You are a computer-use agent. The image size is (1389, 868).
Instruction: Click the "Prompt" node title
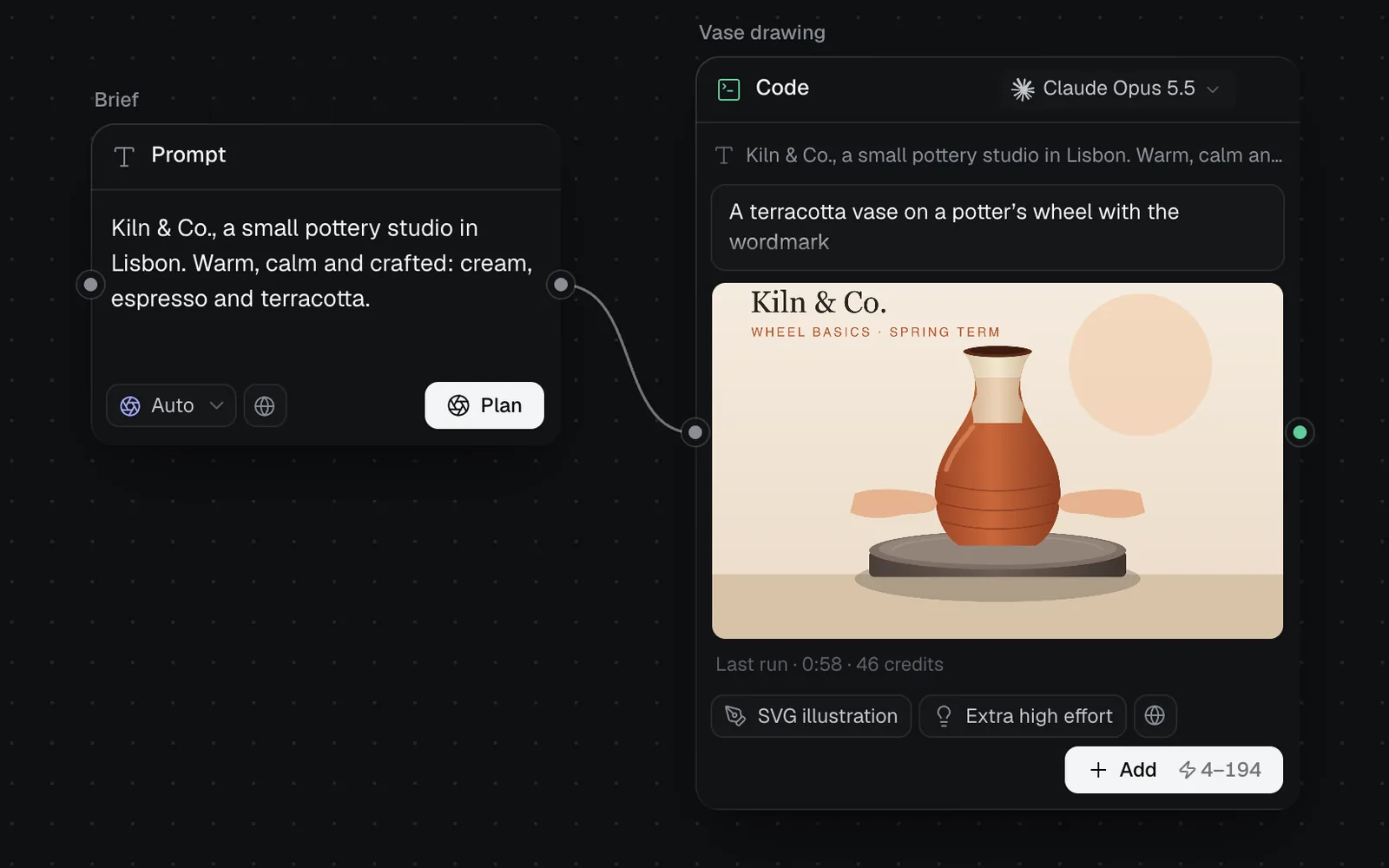click(188, 155)
